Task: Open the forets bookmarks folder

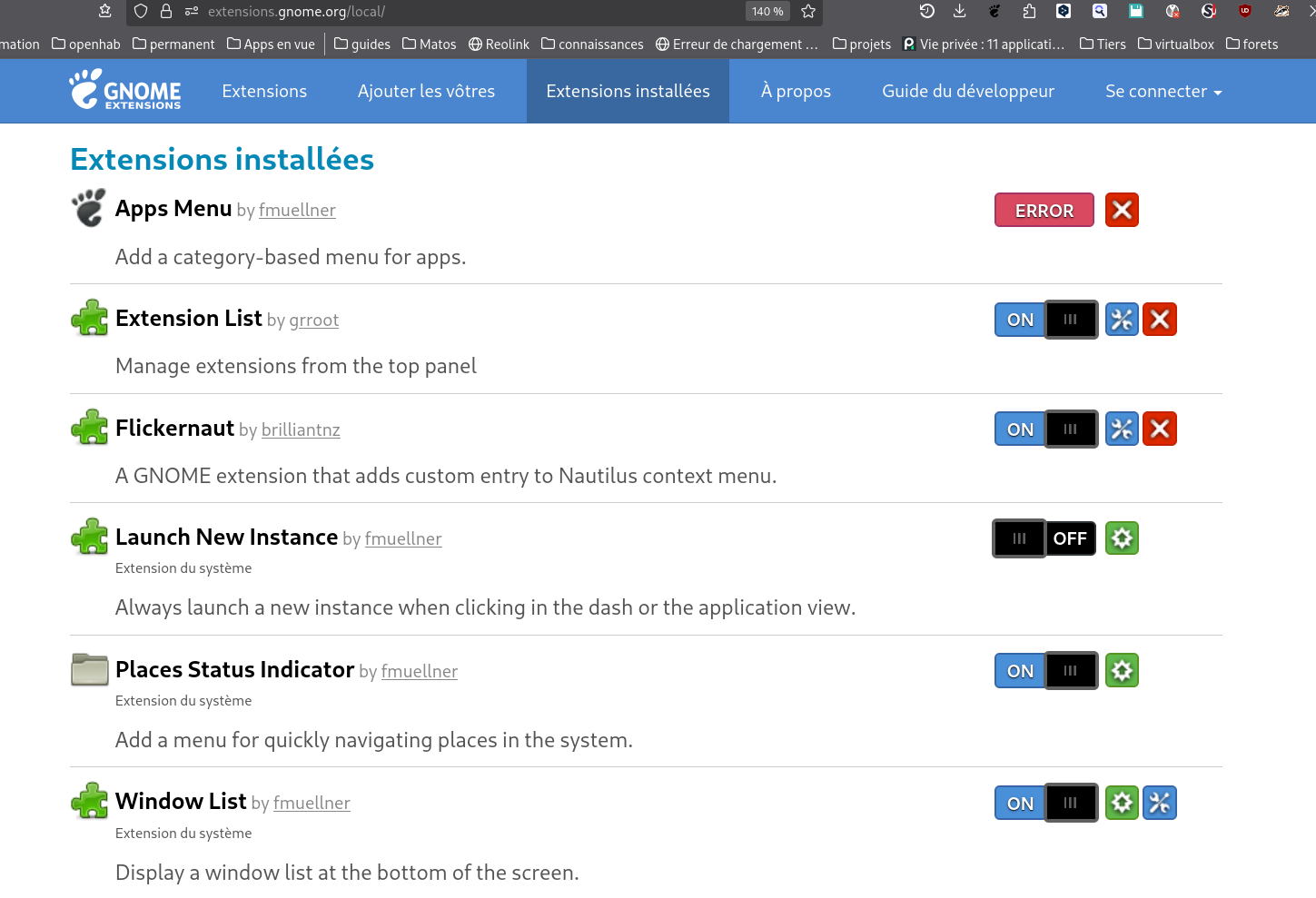Action: coord(1252,44)
